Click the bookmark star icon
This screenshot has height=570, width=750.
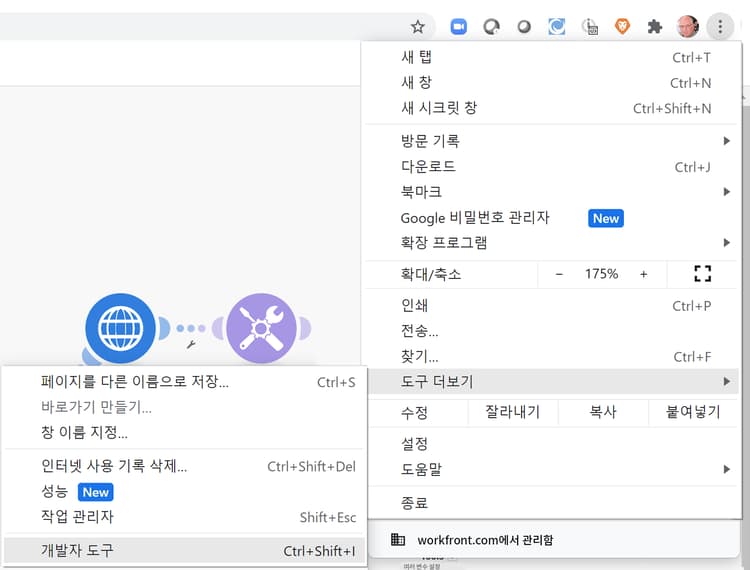[418, 27]
